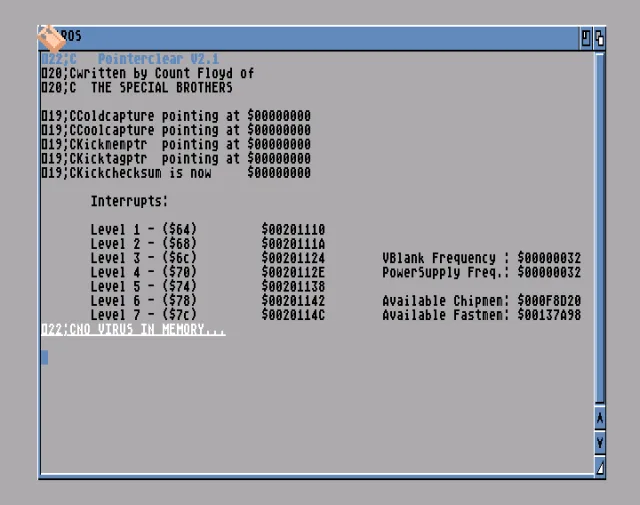
Task: Click the address value $0020111A
Action: [x=293, y=244]
